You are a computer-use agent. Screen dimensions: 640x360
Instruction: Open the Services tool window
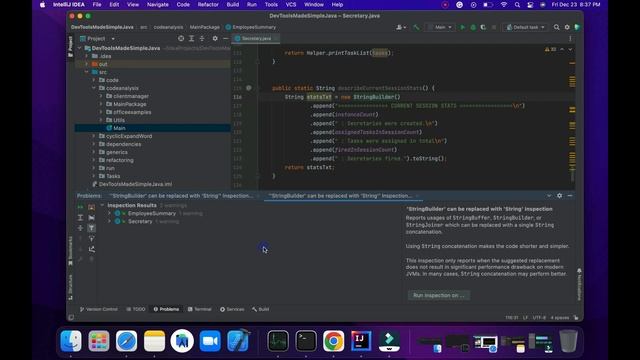click(x=232, y=309)
